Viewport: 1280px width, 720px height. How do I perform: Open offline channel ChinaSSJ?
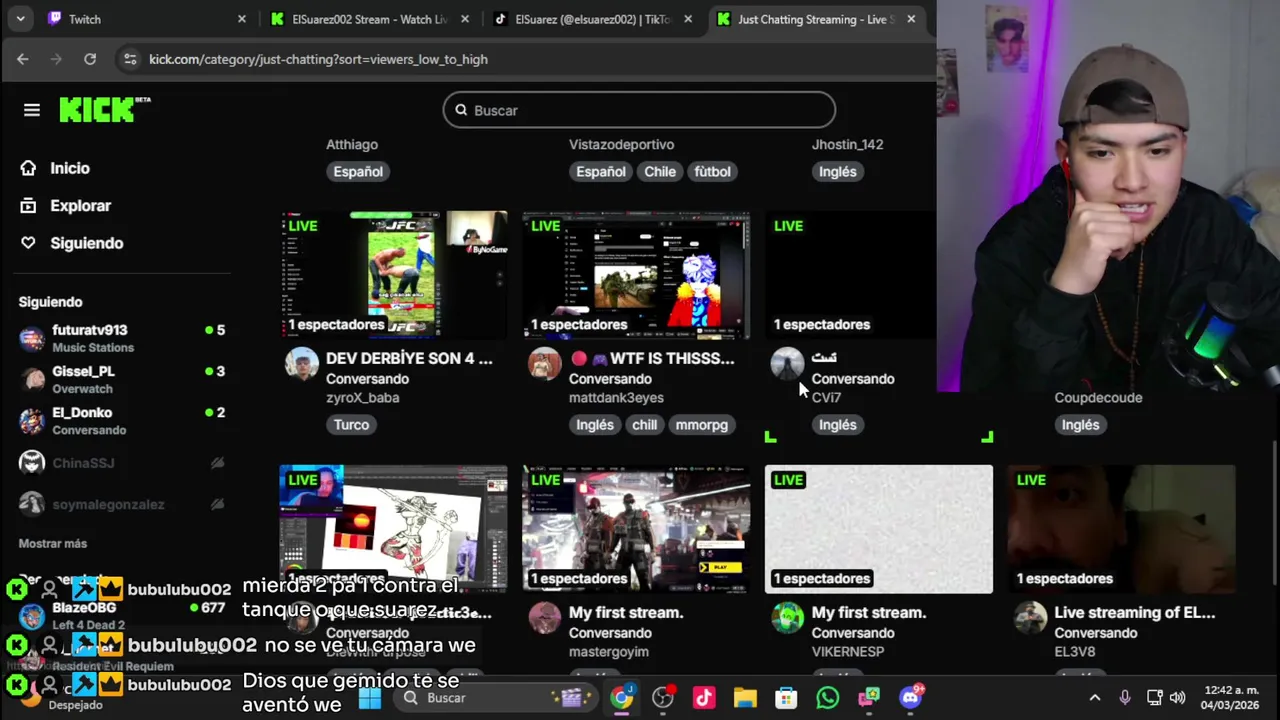coord(122,463)
